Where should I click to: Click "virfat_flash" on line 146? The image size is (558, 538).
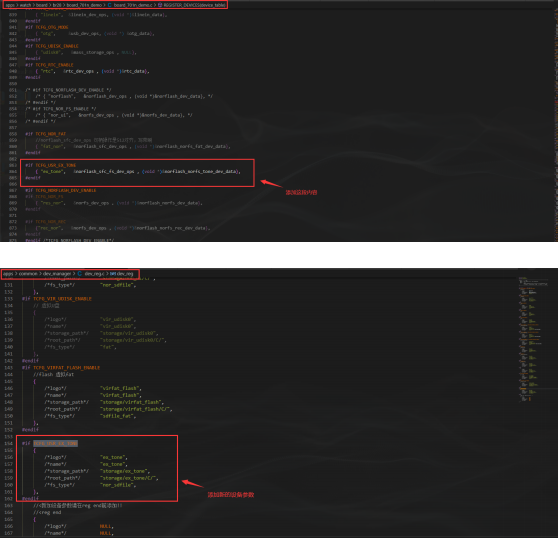click(x=120, y=388)
